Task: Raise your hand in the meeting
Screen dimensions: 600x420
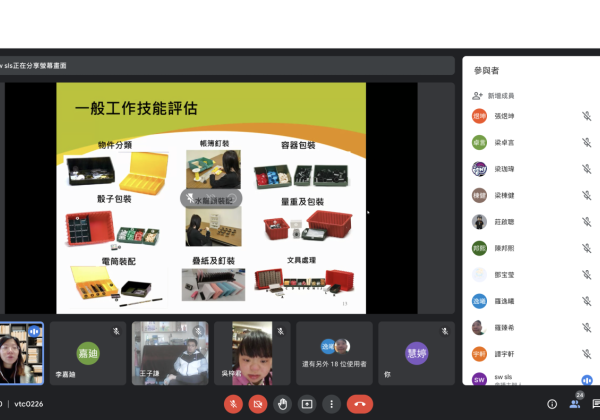Action: coord(282,404)
